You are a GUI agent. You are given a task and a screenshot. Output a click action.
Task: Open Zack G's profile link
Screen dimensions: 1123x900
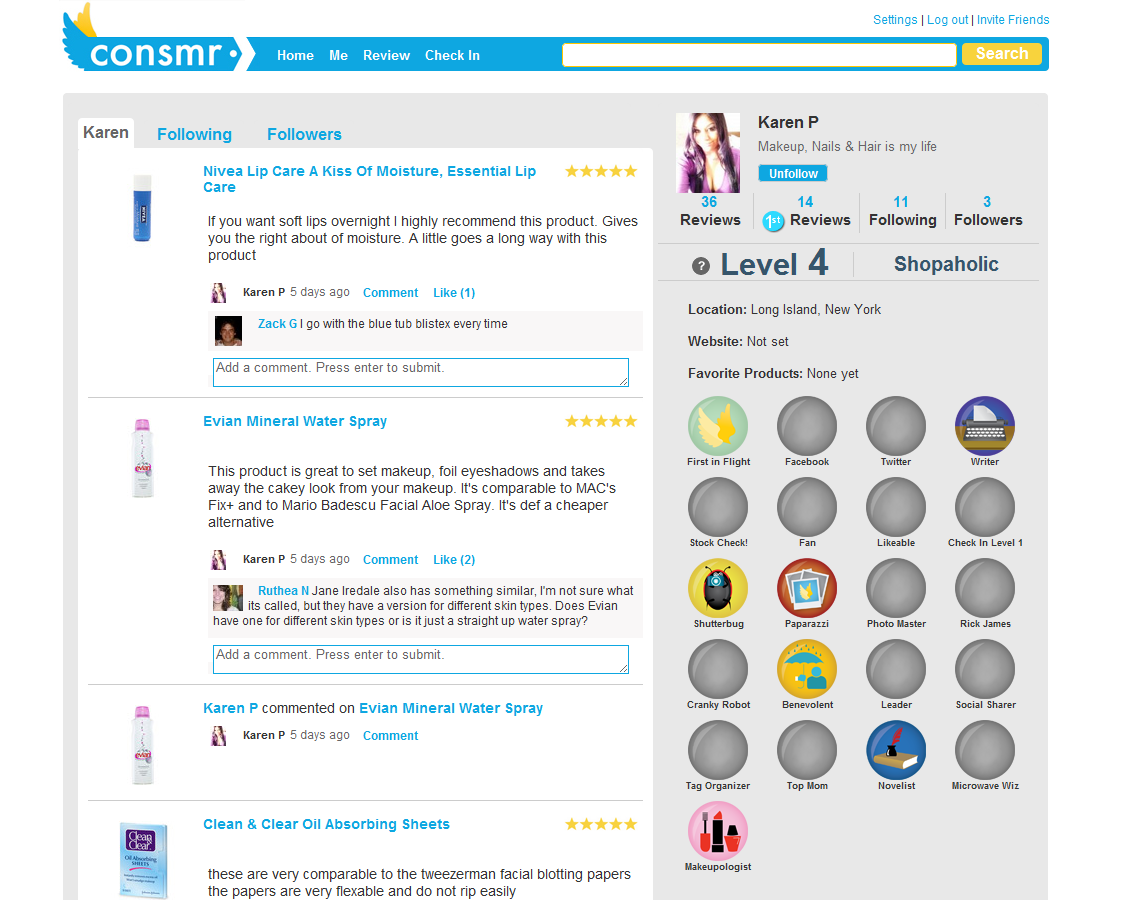coord(277,324)
